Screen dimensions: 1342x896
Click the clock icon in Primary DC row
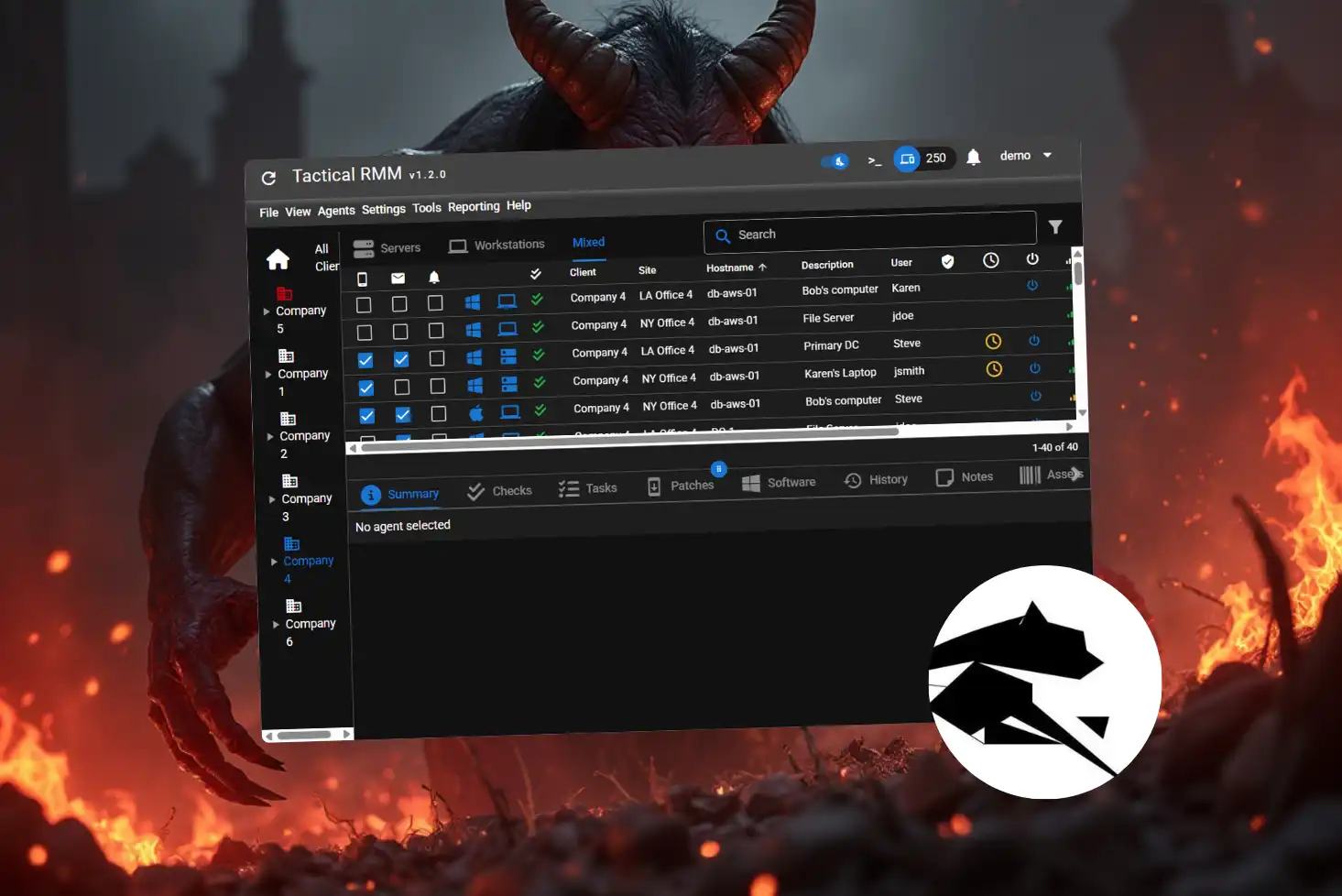point(993,342)
